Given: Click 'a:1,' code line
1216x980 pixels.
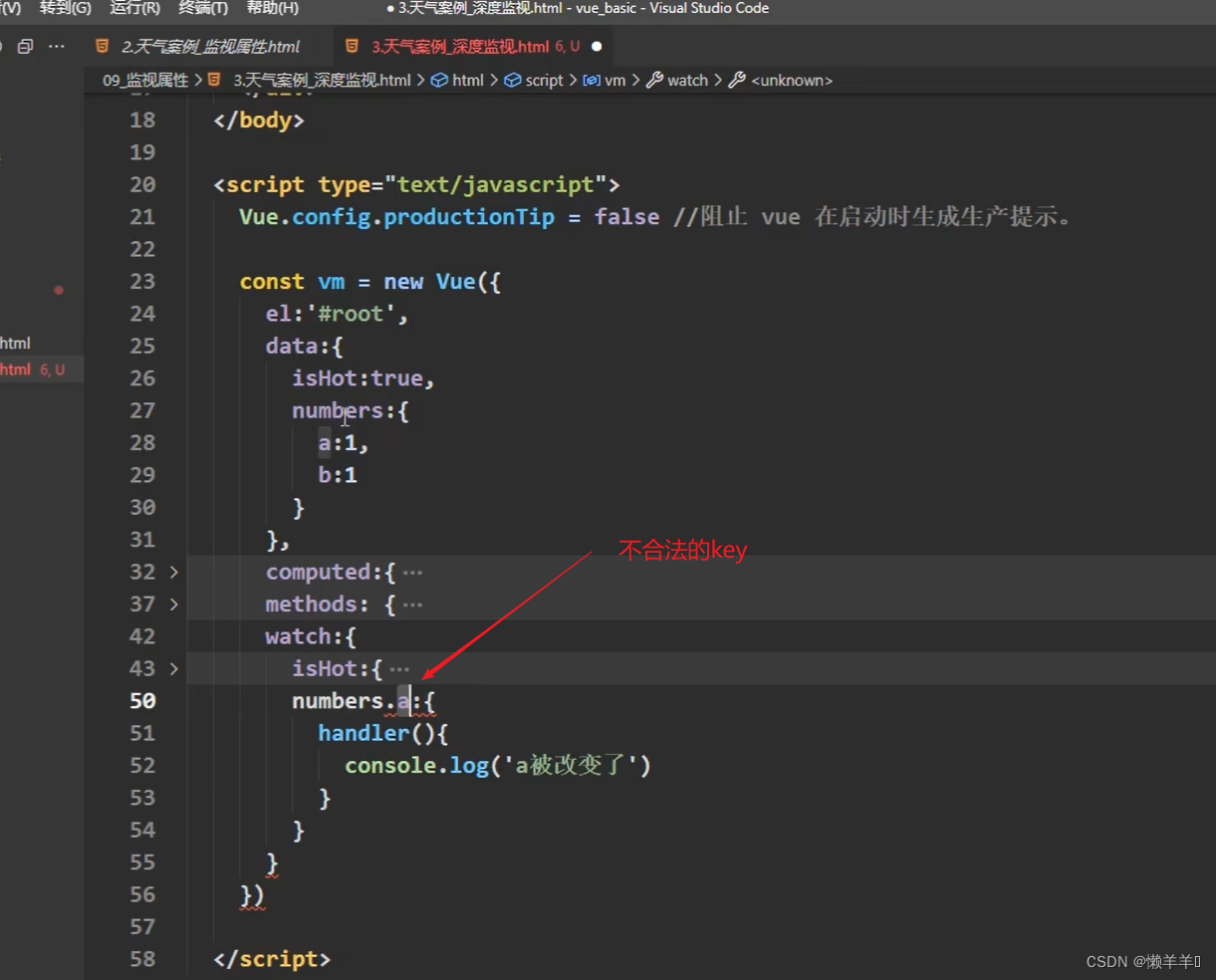Looking at the screenshot, I should [x=344, y=443].
